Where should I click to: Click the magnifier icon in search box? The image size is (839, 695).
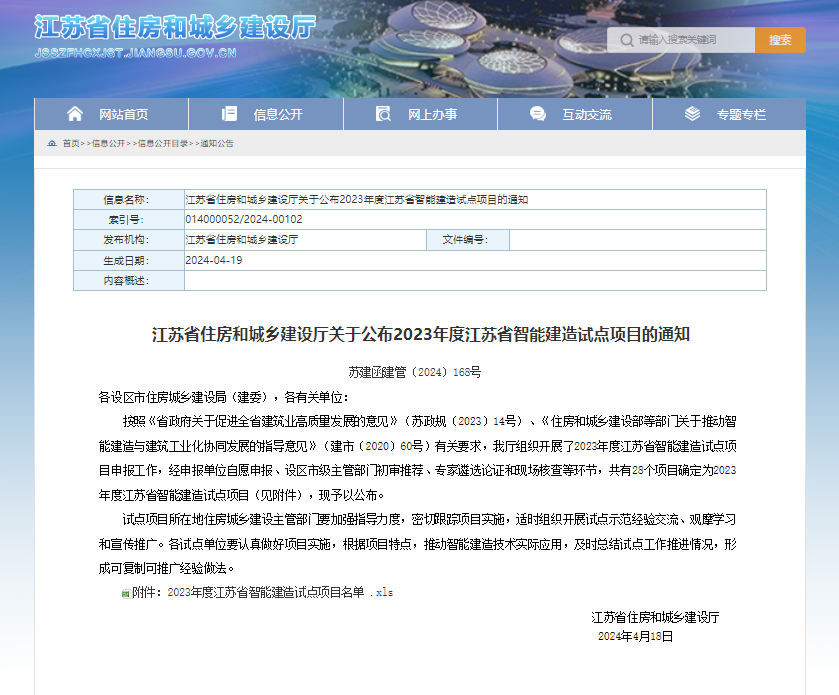(x=626, y=40)
